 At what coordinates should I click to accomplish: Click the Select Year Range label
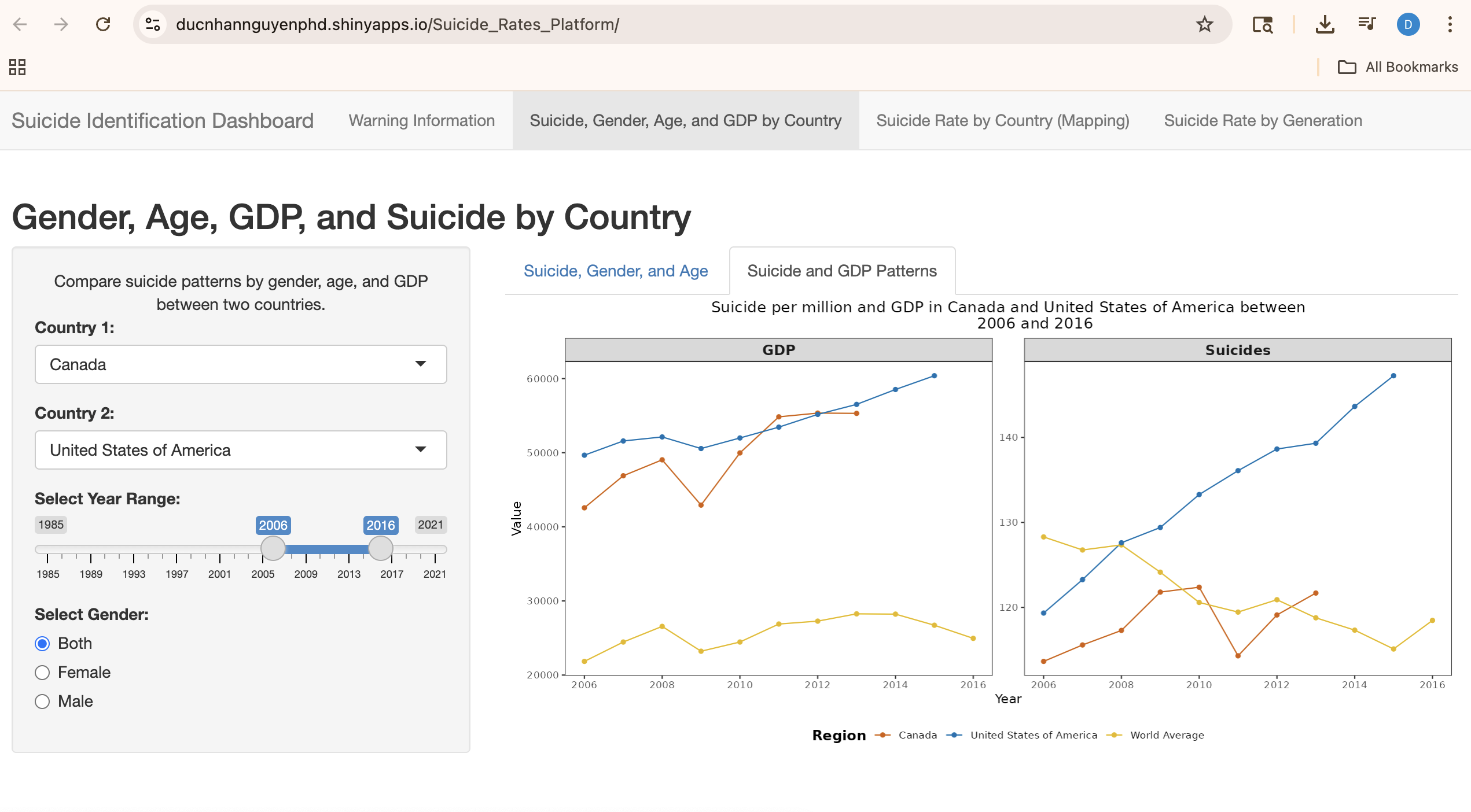pyautogui.click(x=108, y=499)
